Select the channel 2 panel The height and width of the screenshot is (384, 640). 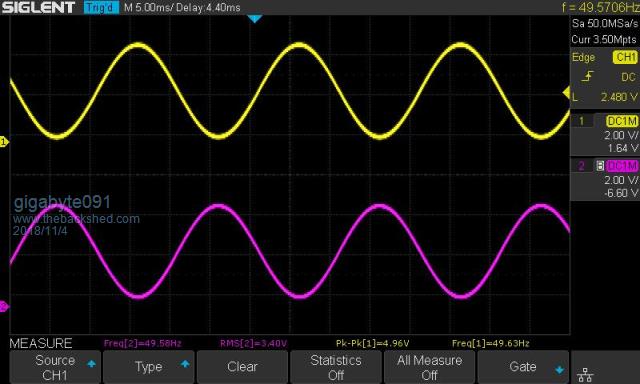tap(605, 179)
